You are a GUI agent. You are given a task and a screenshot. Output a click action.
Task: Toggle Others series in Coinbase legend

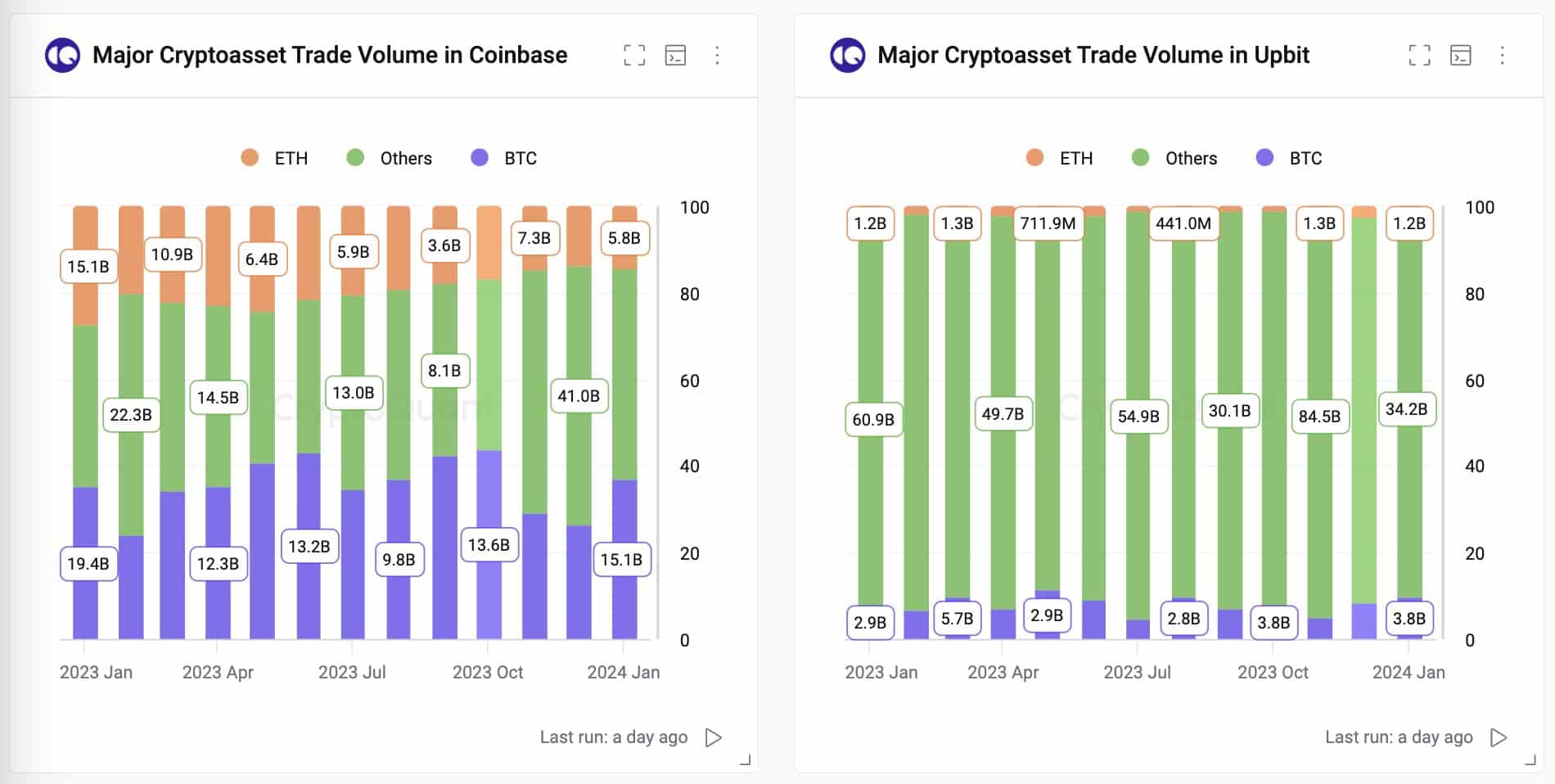[390, 158]
